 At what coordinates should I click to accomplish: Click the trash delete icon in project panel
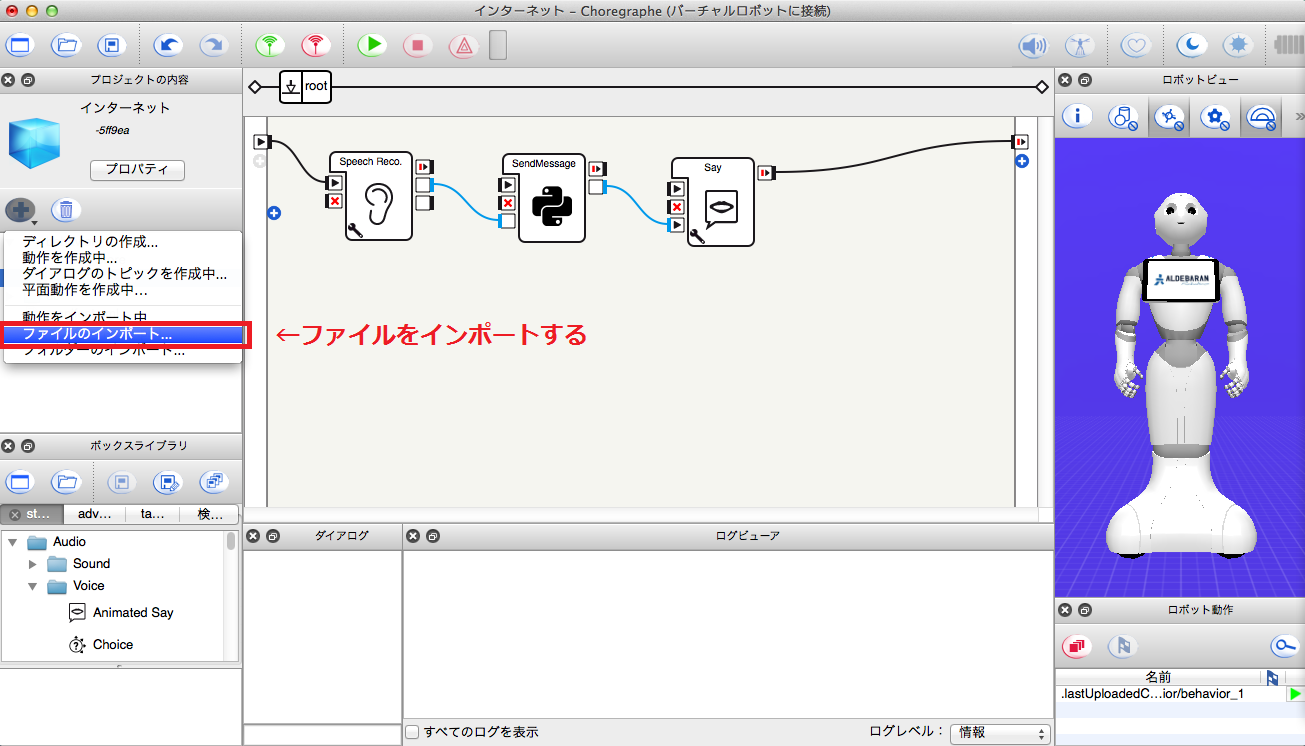pyautogui.click(x=66, y=210)
